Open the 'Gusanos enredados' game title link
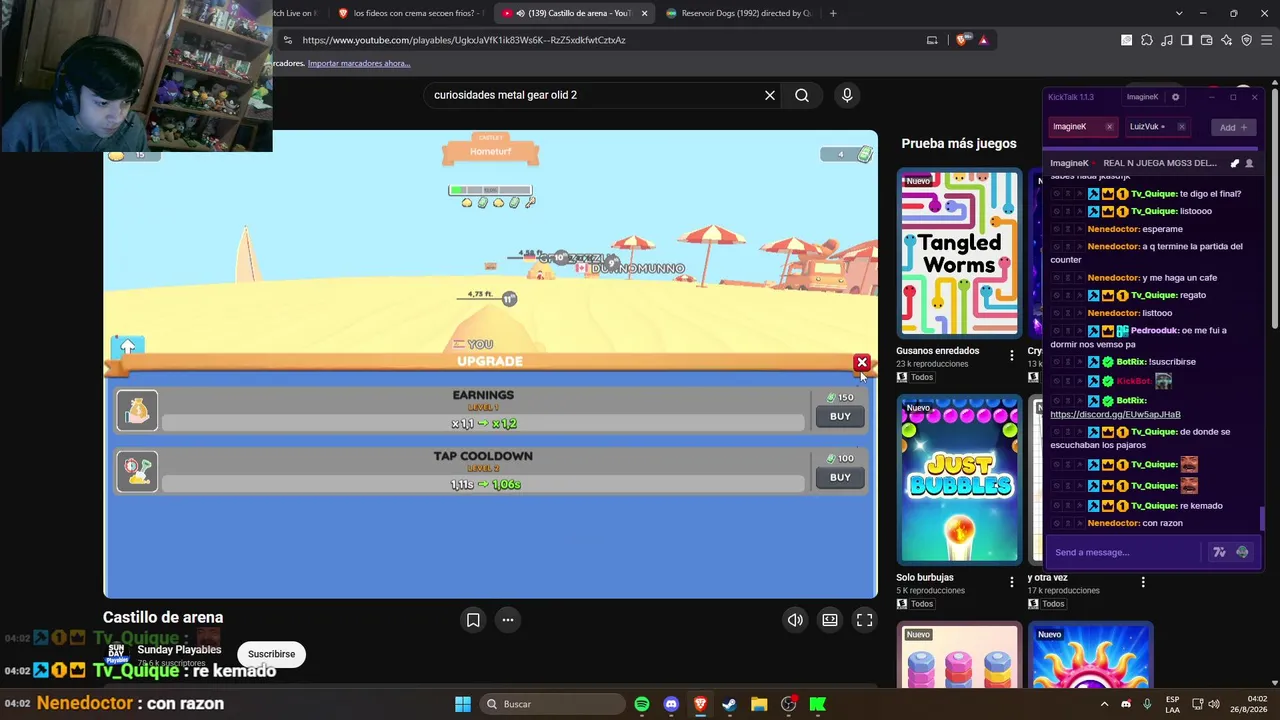This screenshot has width=1280, height=720. click(938, 351)
